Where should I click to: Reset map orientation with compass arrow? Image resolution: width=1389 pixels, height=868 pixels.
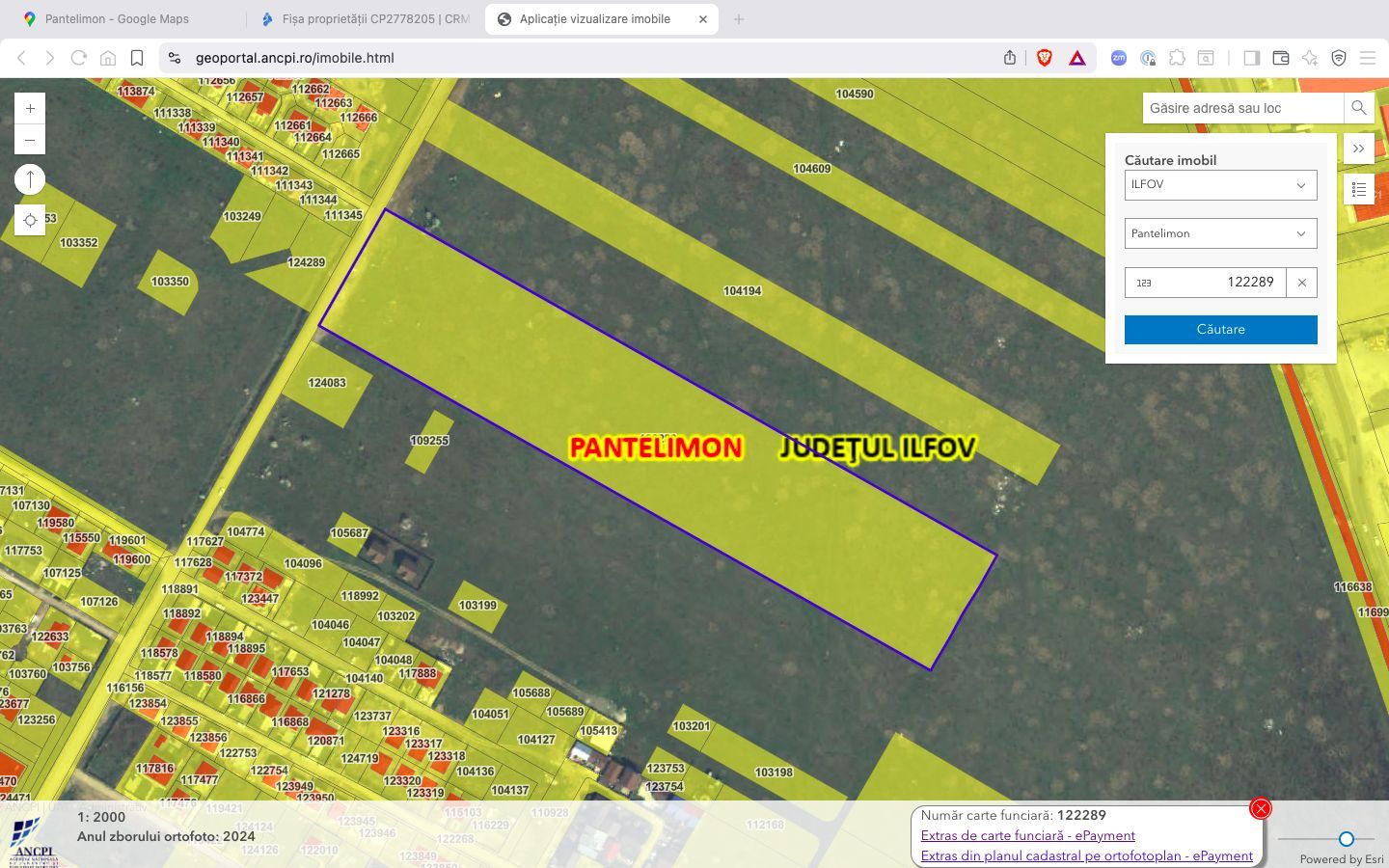click(x=30, y=179)
